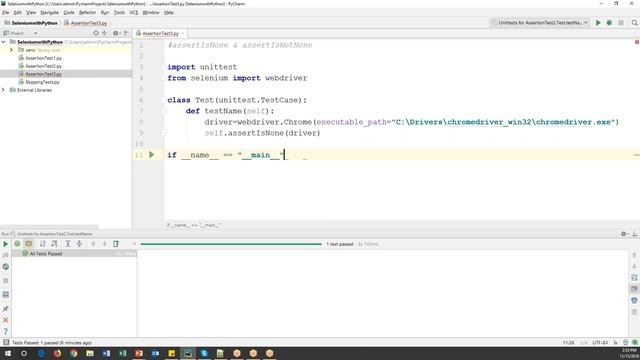Viewport: 640px width, 360px height.
Task: Click the gray Stop square in the top toolbar
Action: point(621,23)
